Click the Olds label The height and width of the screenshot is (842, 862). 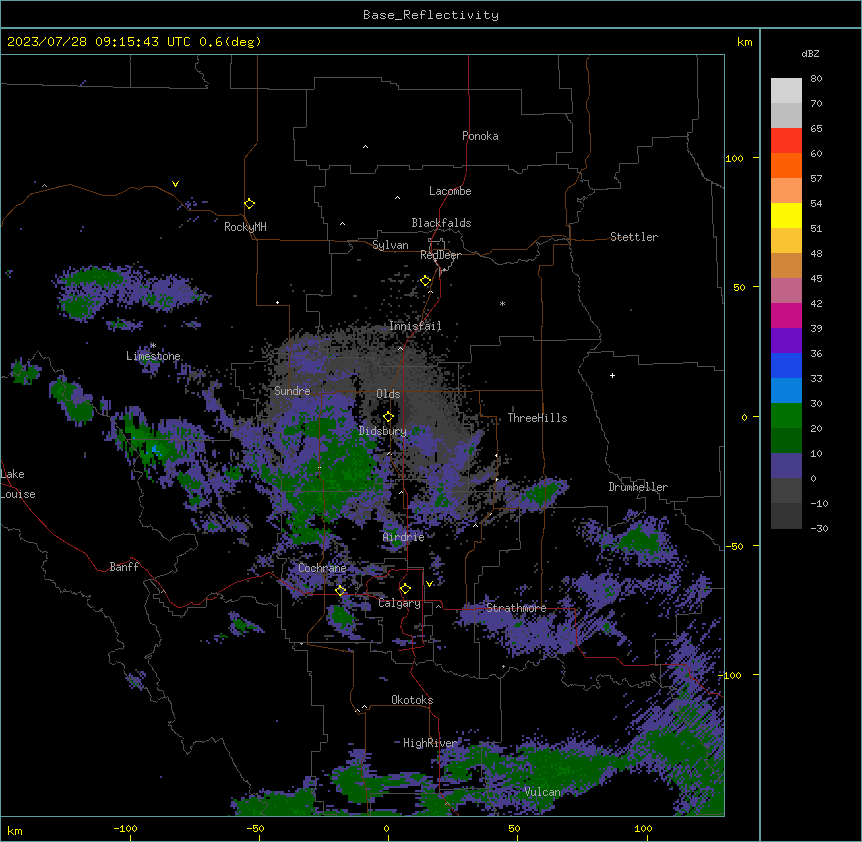(388, 394)
